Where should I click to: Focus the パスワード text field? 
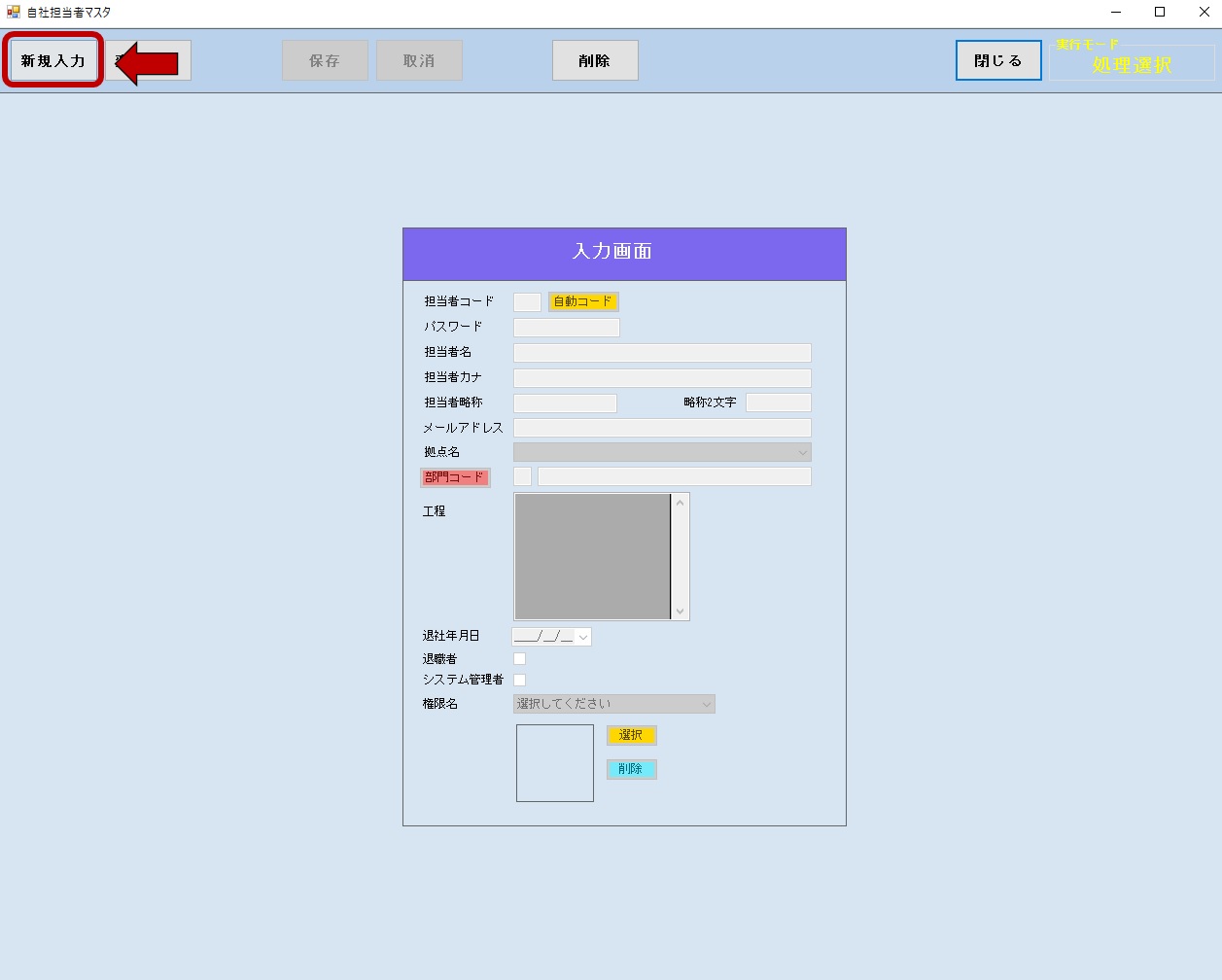pos(567,328)
